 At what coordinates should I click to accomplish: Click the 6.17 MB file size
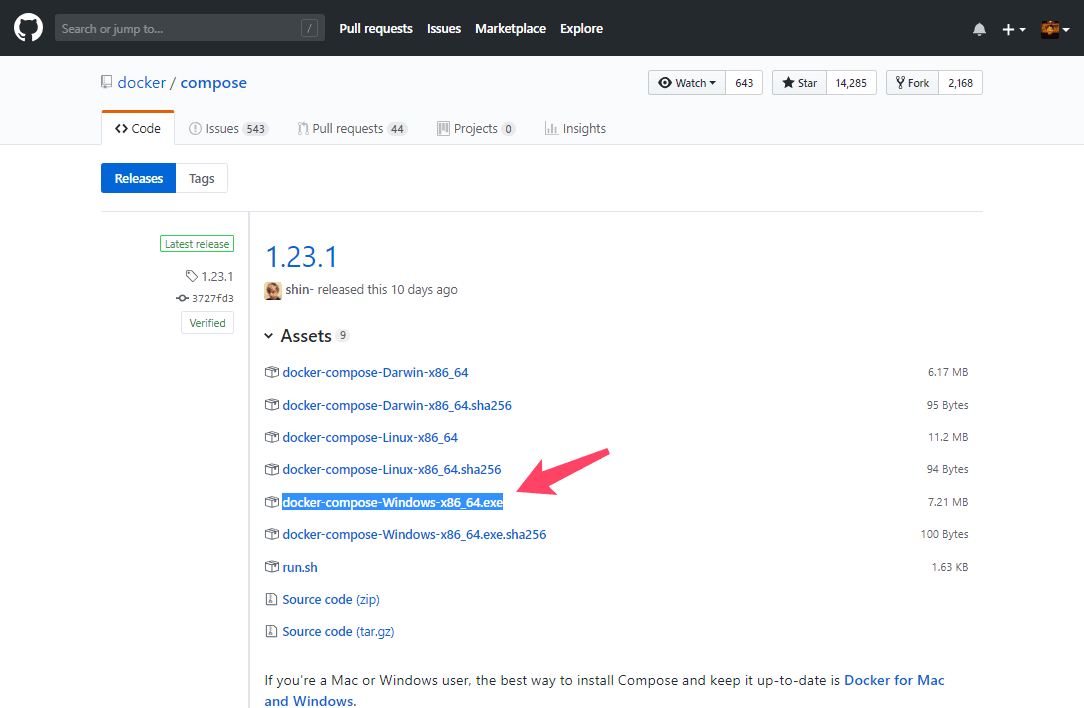[948, 372]
